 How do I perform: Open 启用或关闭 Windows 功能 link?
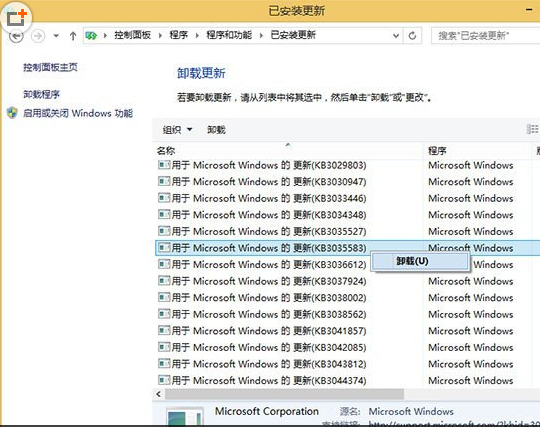coord(78,113)
